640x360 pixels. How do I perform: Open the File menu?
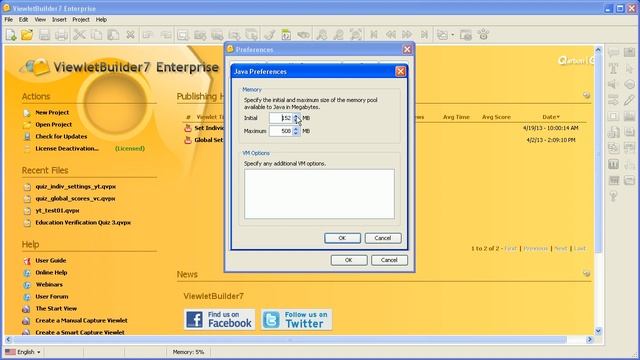(9, 20)
